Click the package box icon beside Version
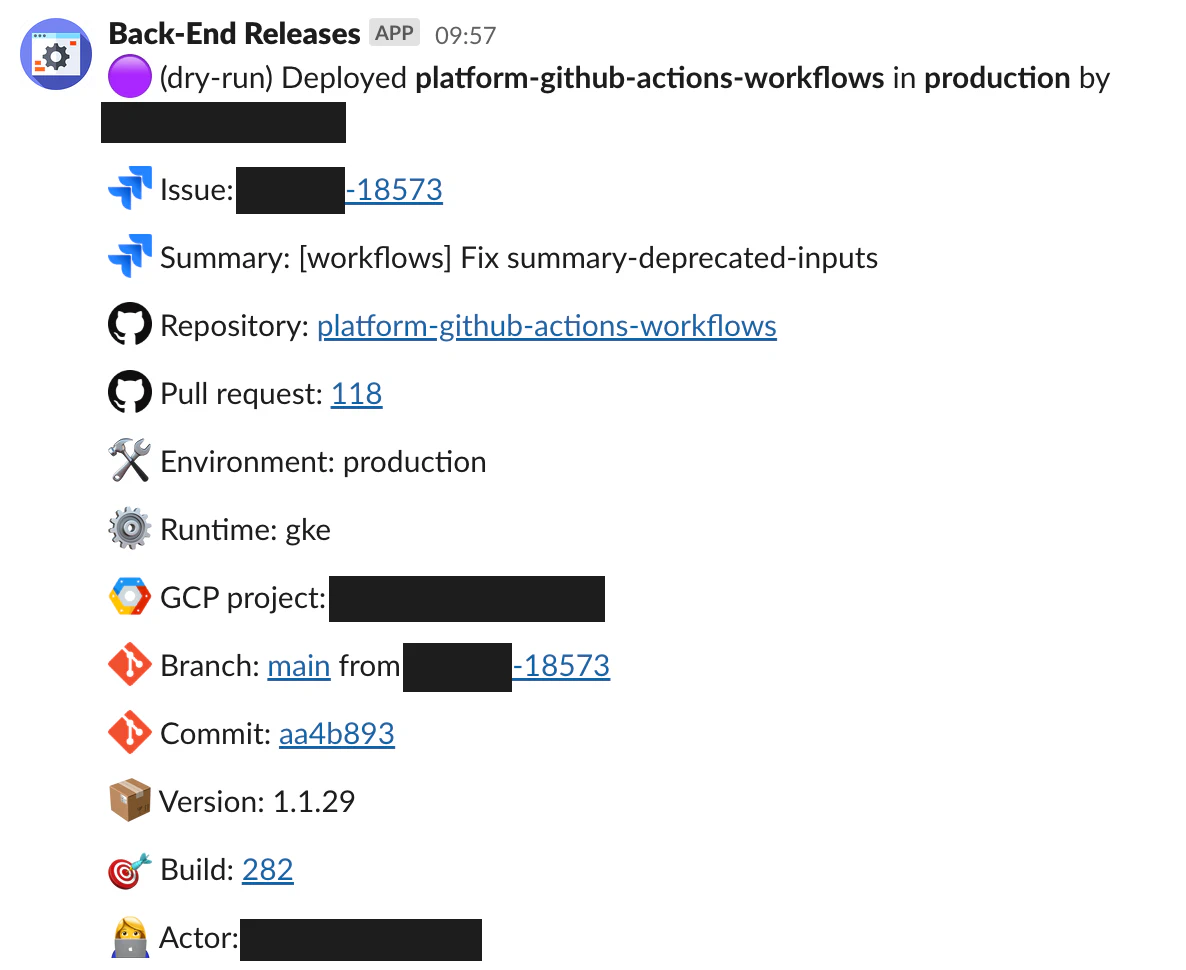Screen dimensions: 1186x970 (x=129, y=801)
